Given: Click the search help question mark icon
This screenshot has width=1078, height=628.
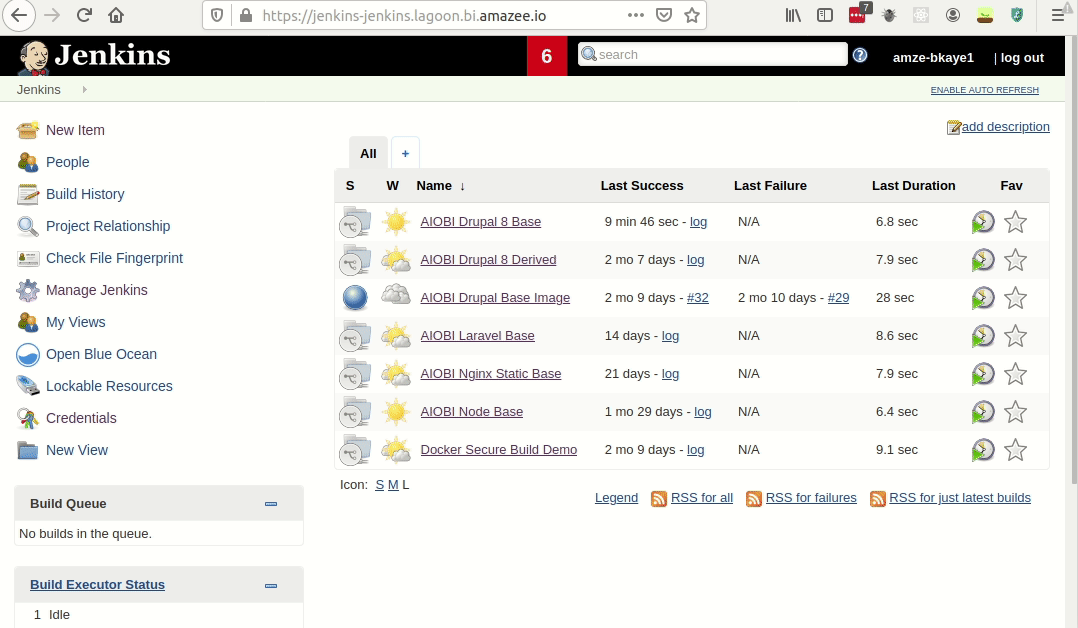Looking at the screenshot, I should (860, 55).
